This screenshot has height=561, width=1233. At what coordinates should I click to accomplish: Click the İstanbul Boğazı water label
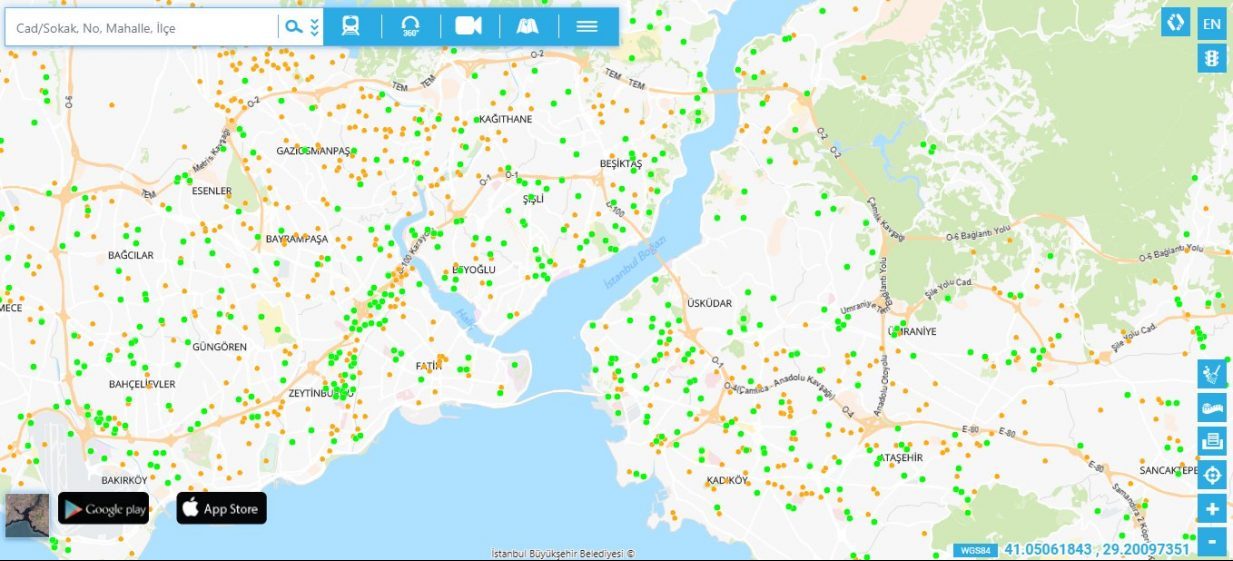coord(634,265)
